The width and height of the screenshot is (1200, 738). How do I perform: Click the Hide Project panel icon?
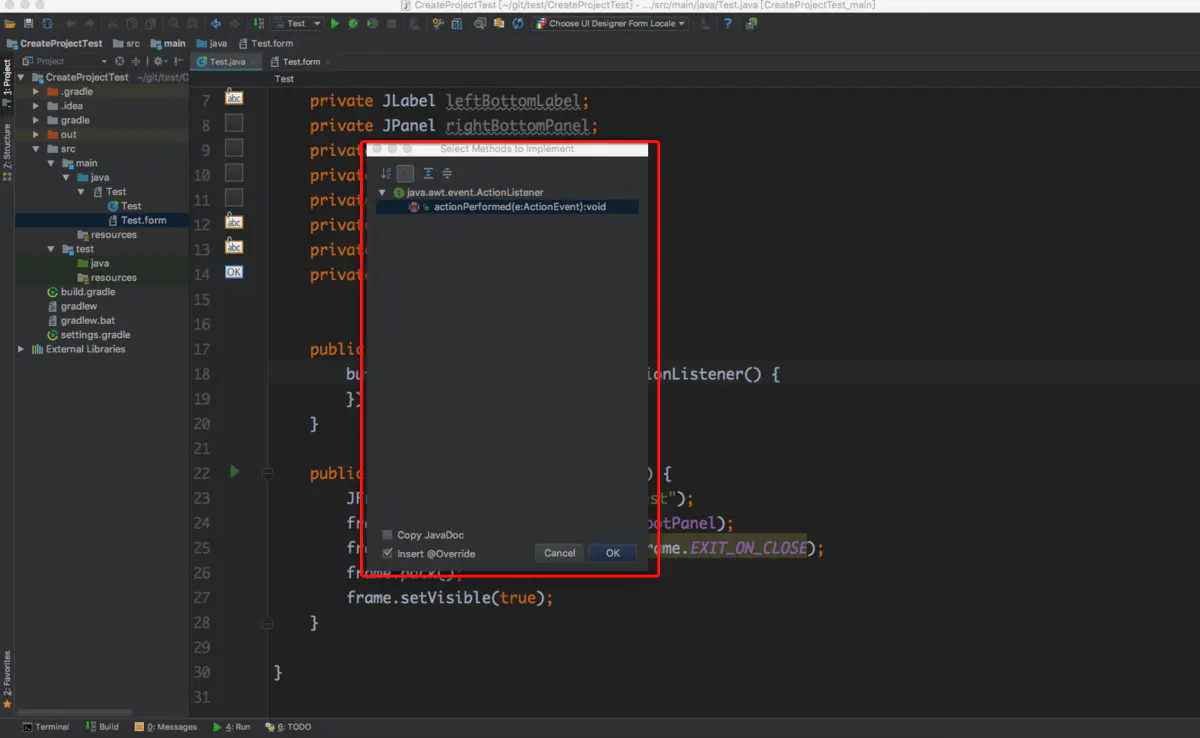[178, 61]
